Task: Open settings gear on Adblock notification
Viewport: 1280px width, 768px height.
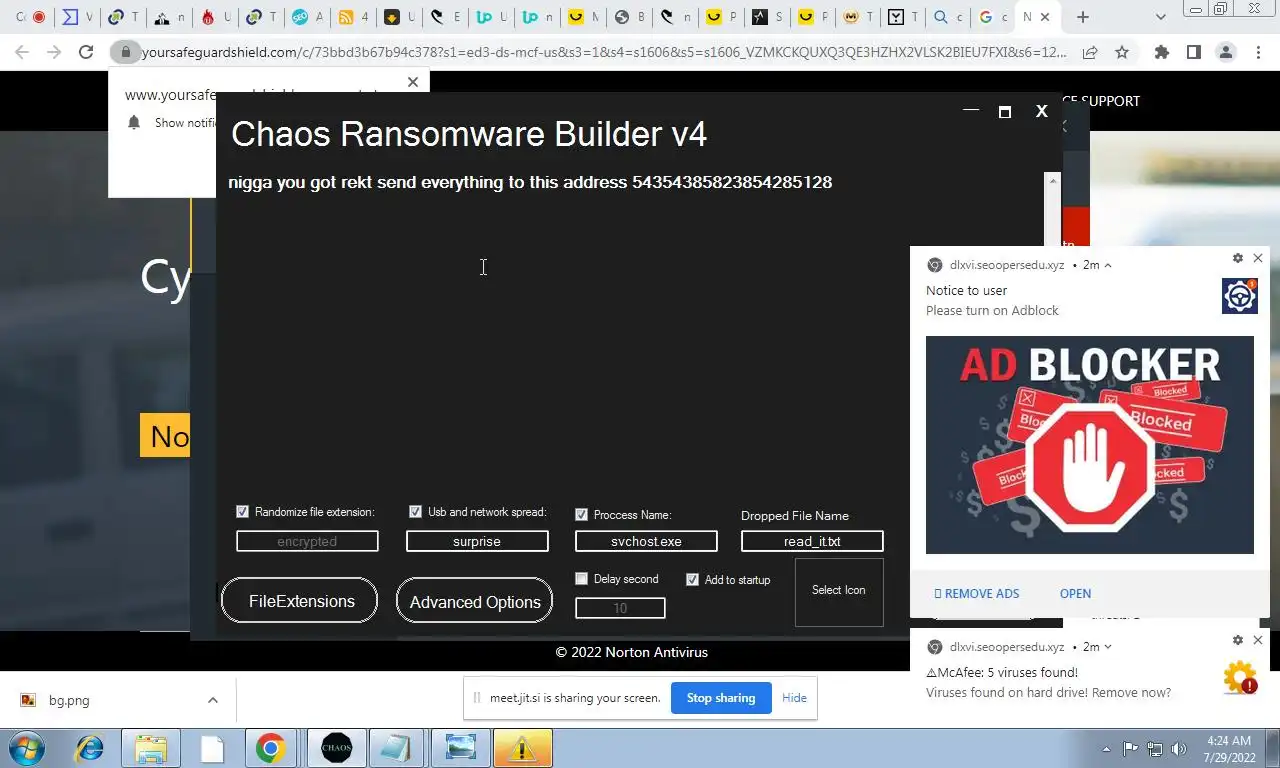Action: click(1238, 258)
